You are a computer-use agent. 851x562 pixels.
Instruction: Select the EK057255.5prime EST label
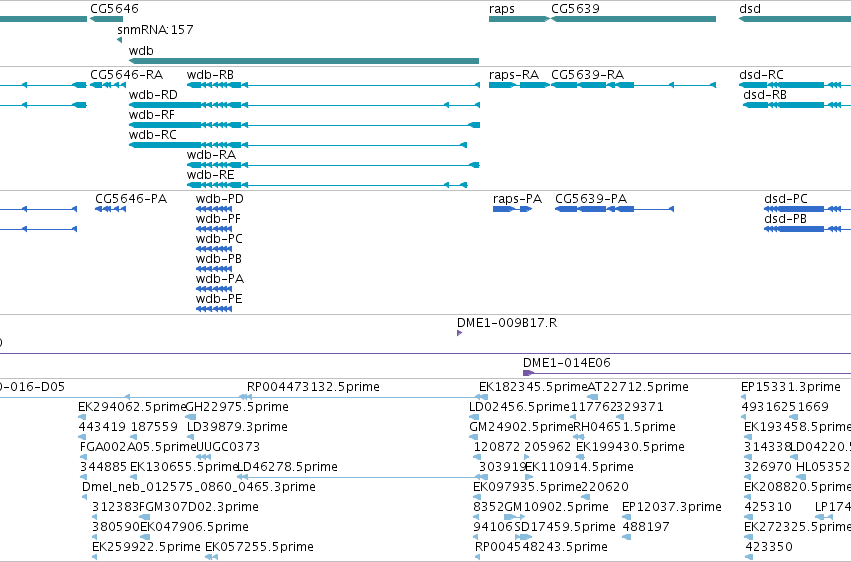click(259, 547)
